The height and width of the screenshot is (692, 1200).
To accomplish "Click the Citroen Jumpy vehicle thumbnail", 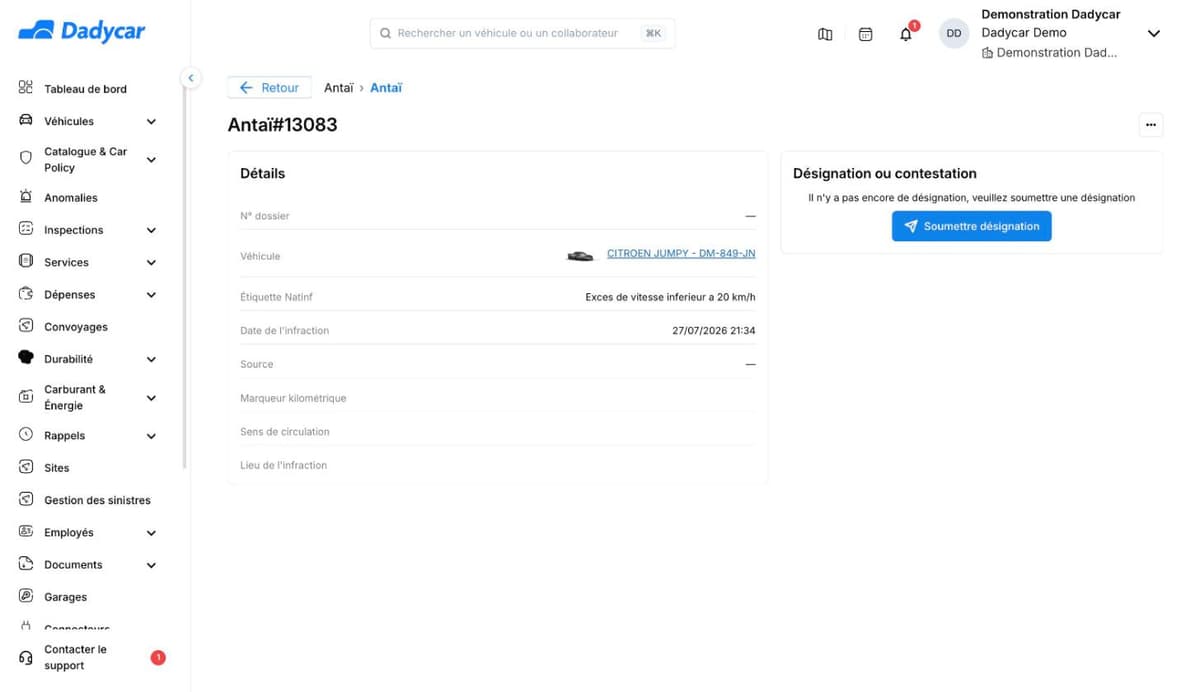I will coord(580,256).
